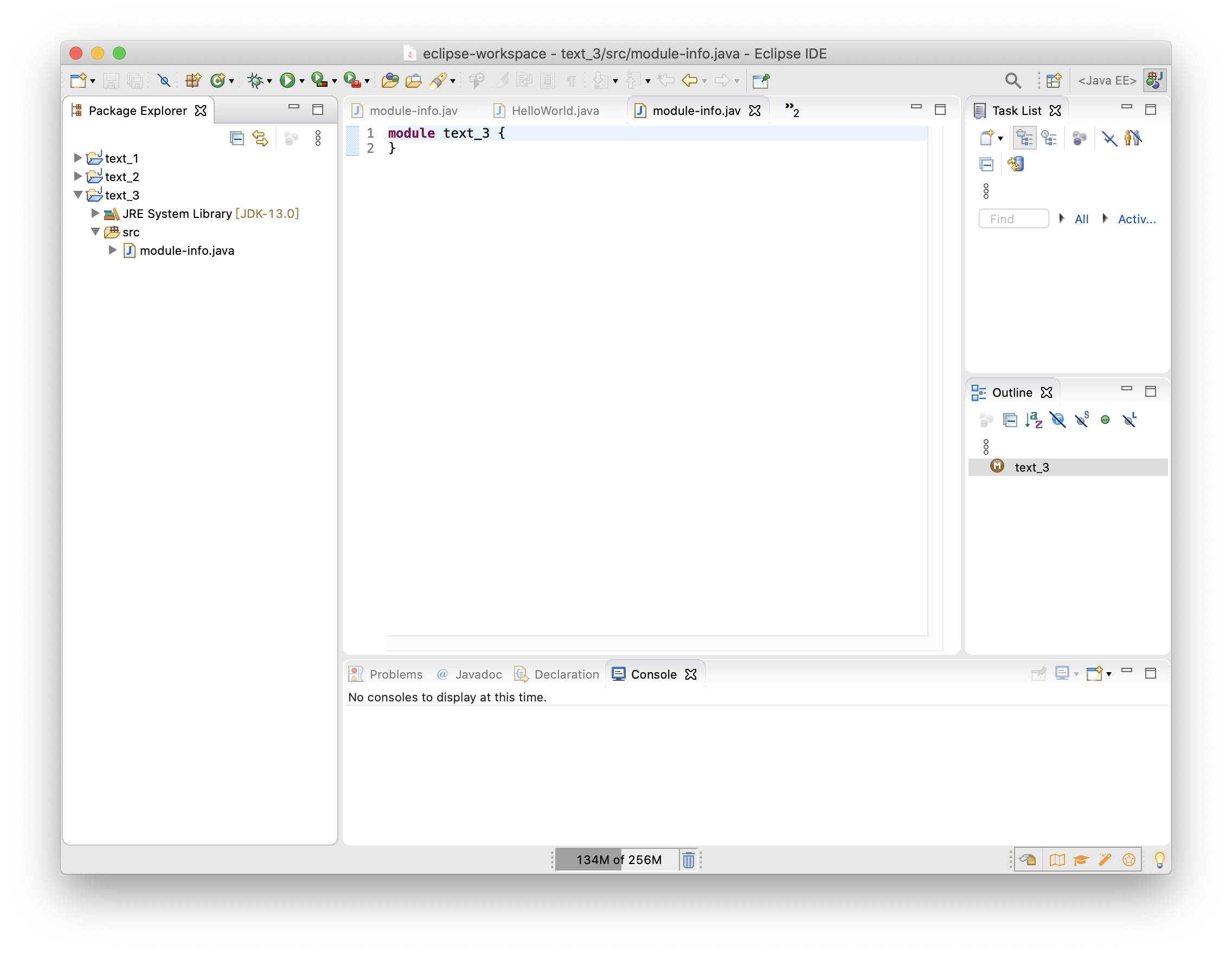
Task: Click the External Tools run icon
Action: point(352,81)
